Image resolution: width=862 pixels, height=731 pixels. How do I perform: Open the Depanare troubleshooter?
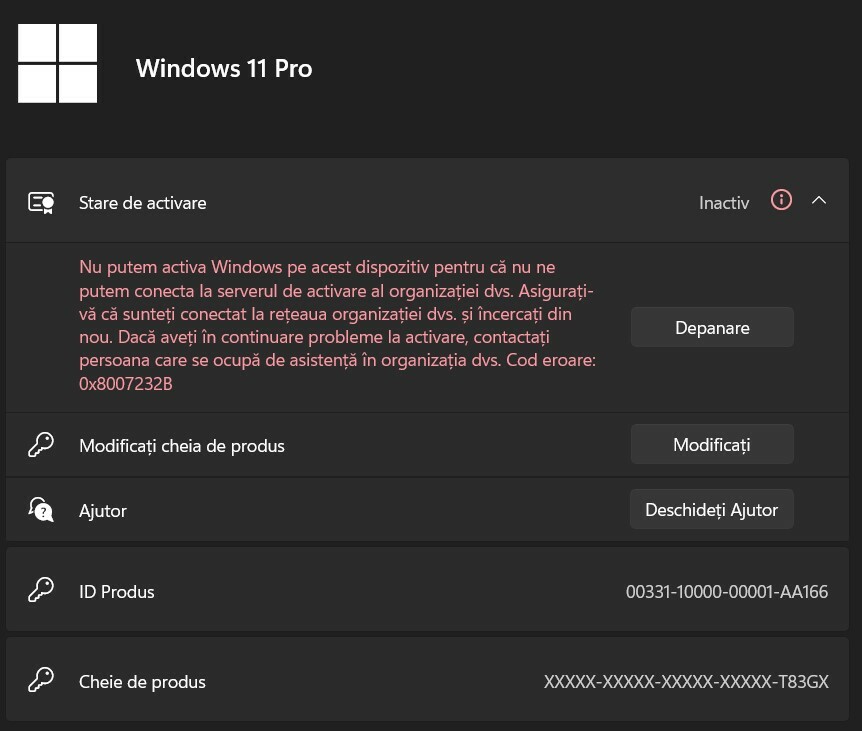(712, 328)
